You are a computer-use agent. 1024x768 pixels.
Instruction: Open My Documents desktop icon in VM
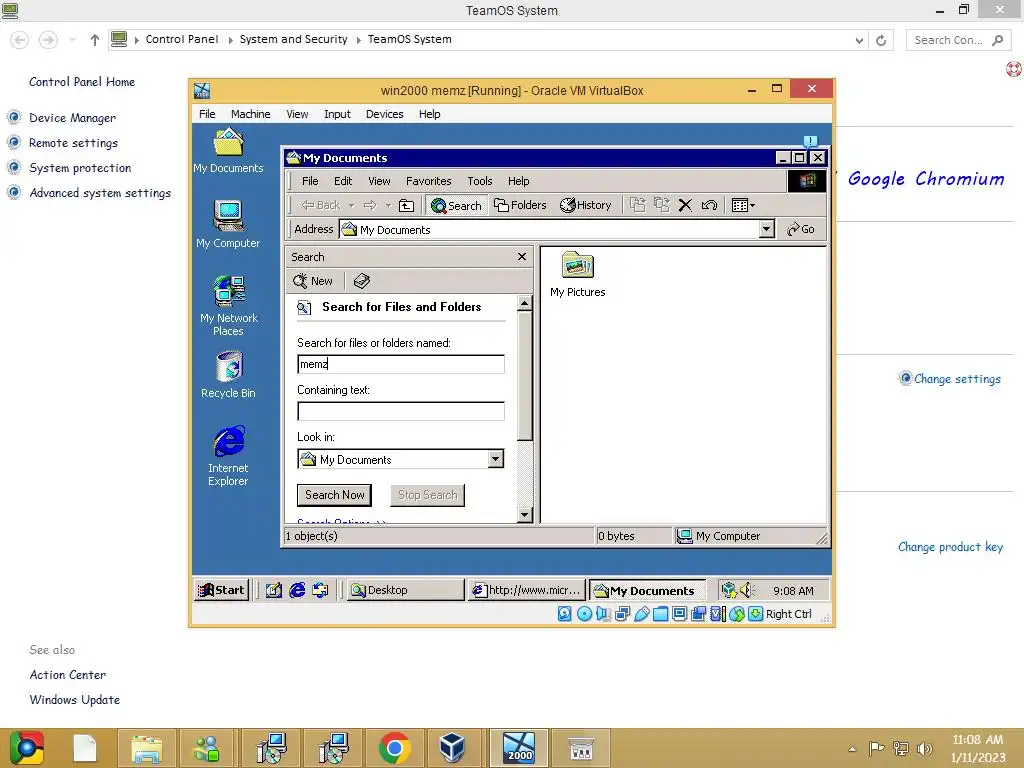tap(228, 151)
